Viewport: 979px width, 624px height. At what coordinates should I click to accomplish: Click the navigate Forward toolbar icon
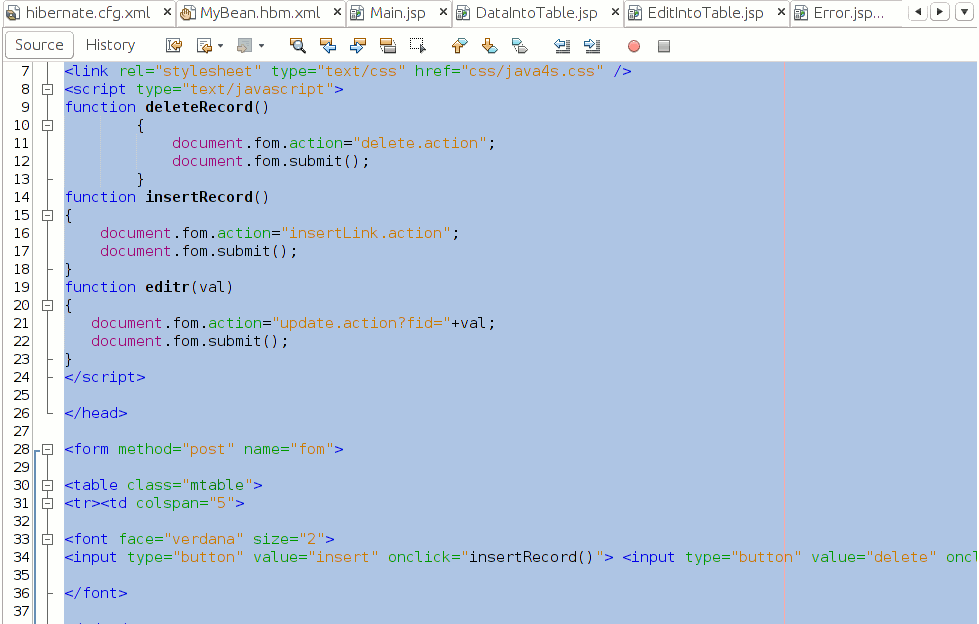244,45
